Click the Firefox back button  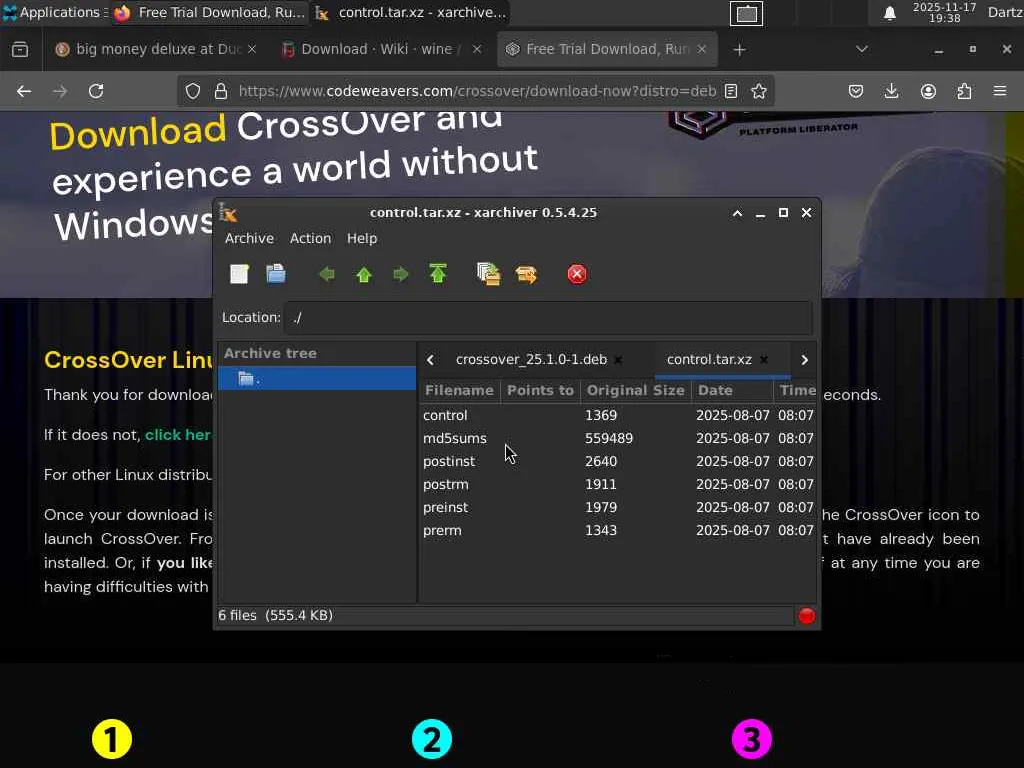[24, 91]
